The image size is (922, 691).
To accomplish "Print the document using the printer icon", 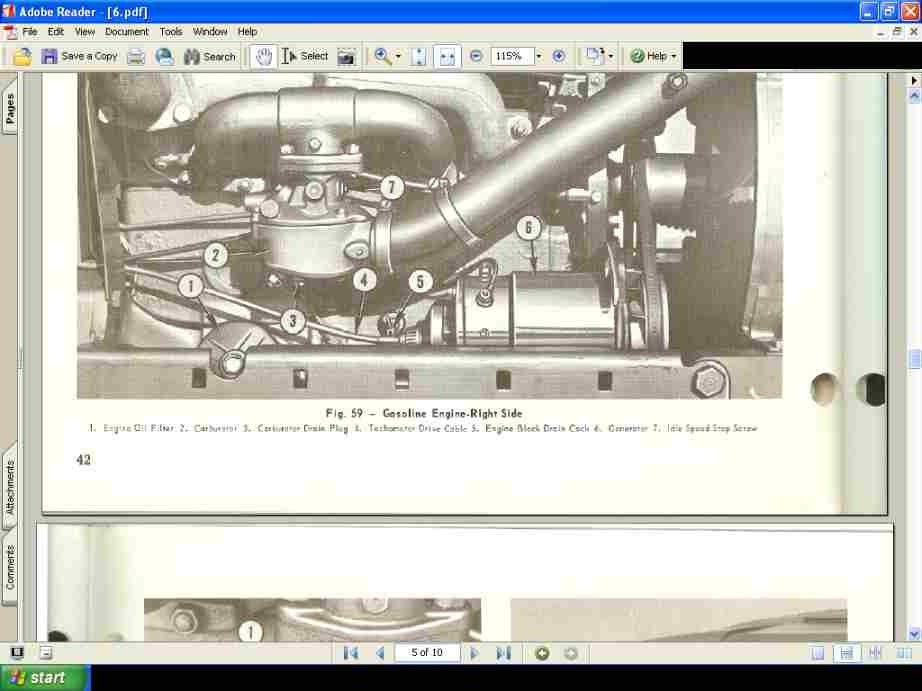I will pos(135,56).
